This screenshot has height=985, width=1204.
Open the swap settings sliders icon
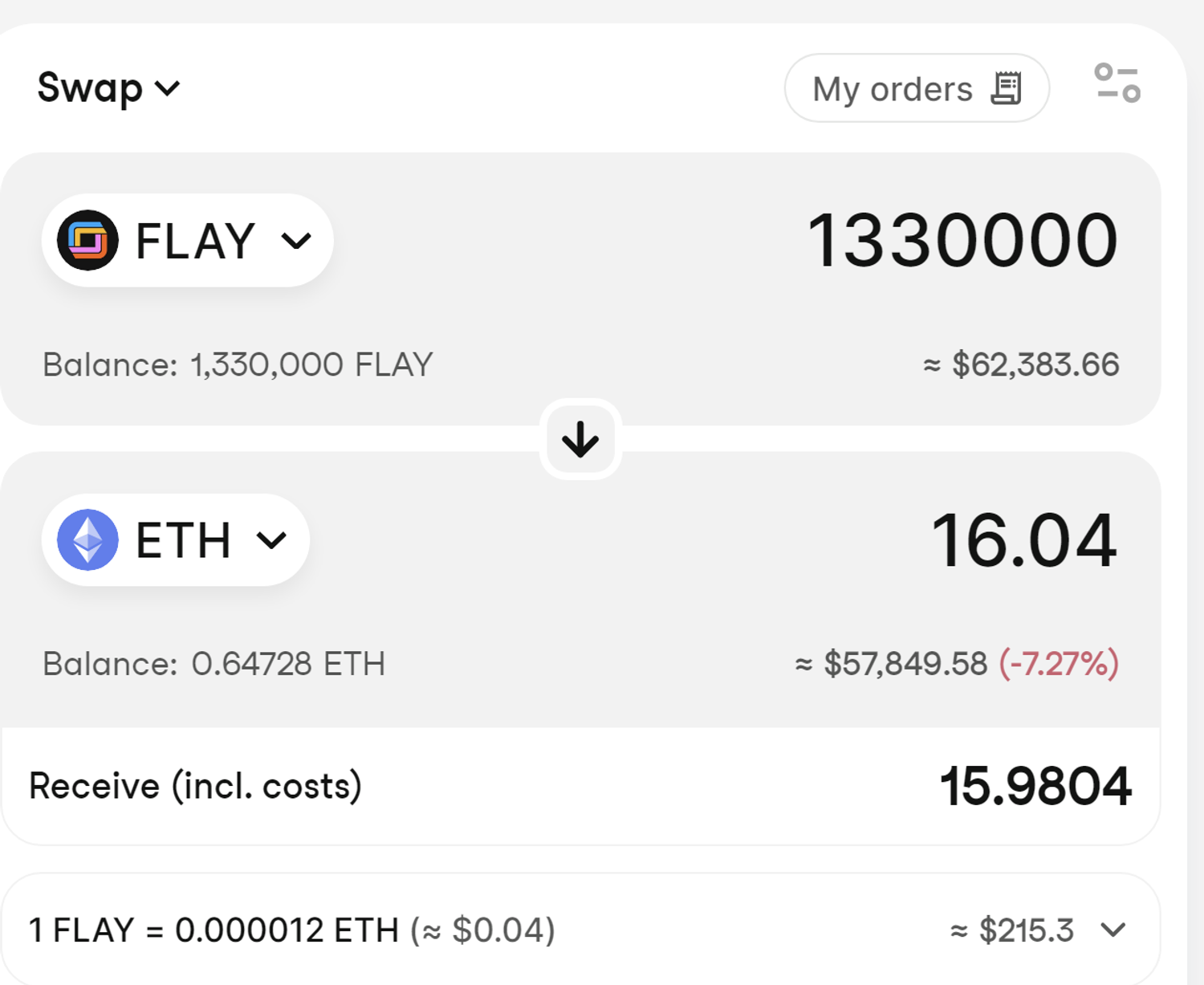(1117, 83)
